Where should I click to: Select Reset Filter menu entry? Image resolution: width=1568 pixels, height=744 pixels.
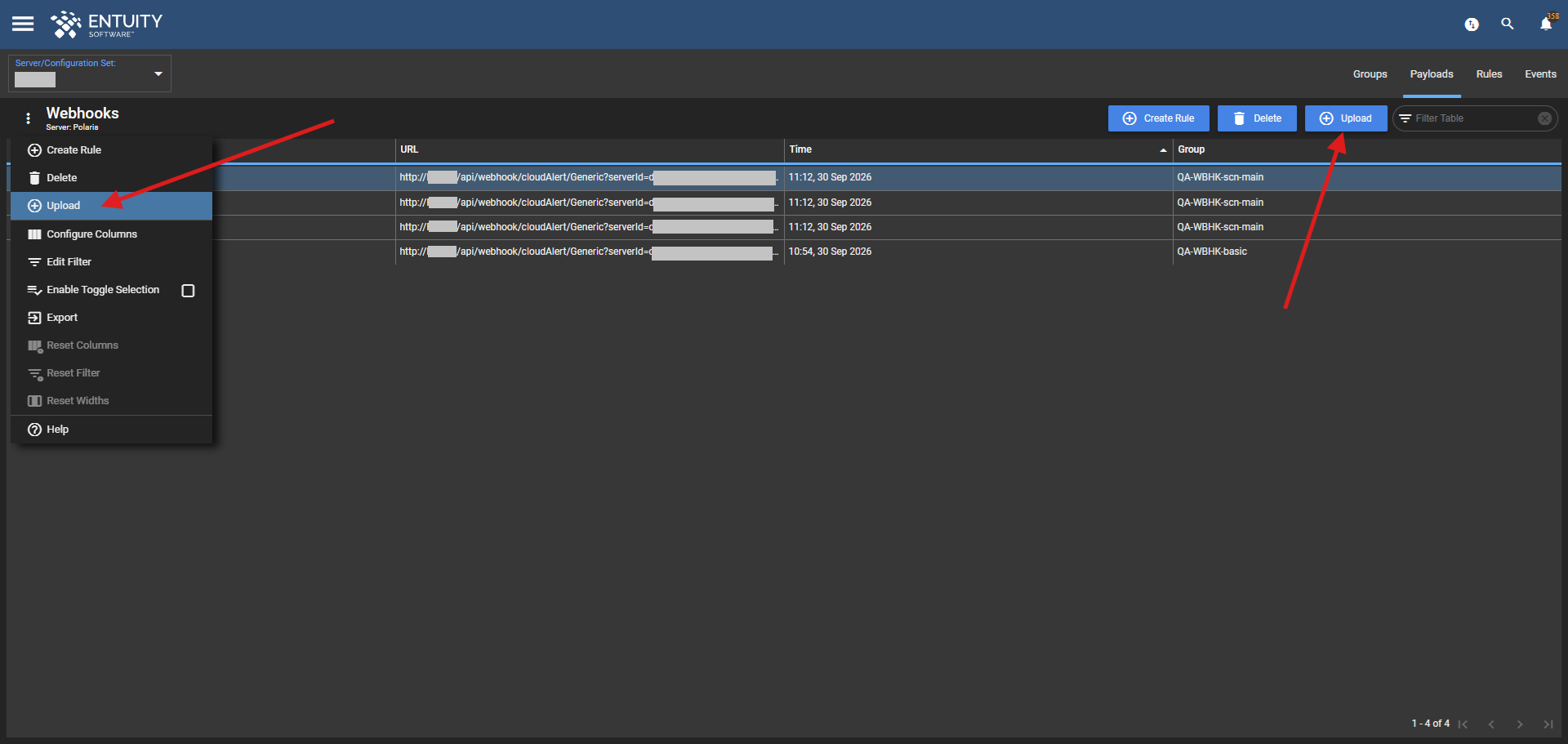coord(111,373)
